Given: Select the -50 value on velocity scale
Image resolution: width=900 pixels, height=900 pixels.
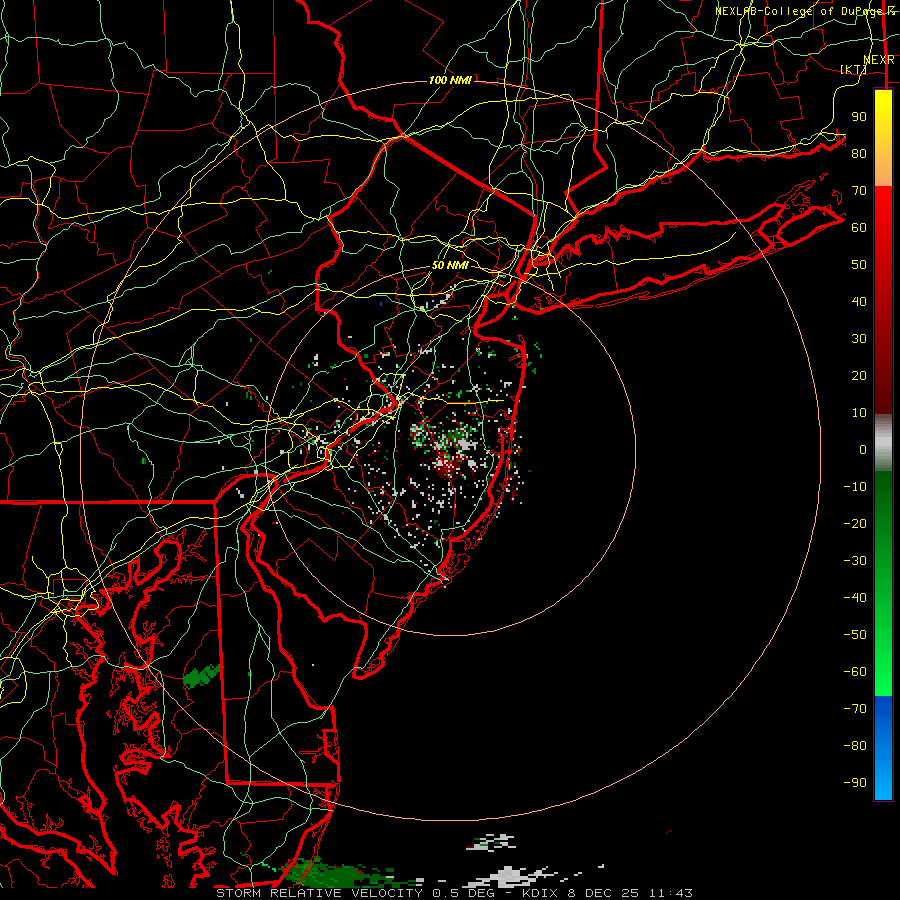Looking at the screenshot, I should tap(855, 635).
